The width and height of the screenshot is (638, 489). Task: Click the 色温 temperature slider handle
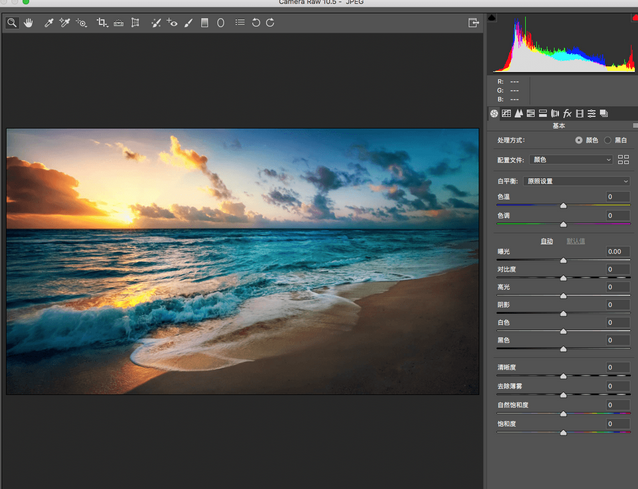[563, 205]
